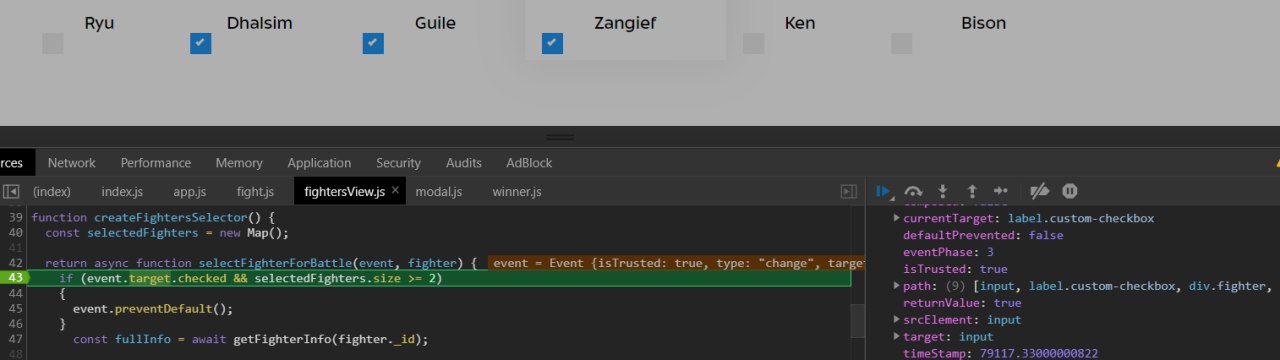Show the file navigator pane
Screen dimensions: 1280x360
pos(11,191)
